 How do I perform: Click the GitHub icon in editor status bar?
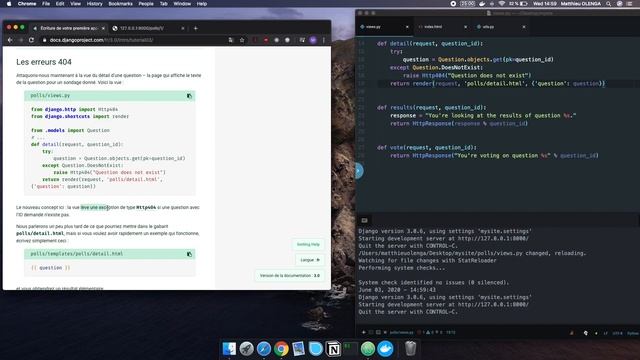(x=586, y=333)
